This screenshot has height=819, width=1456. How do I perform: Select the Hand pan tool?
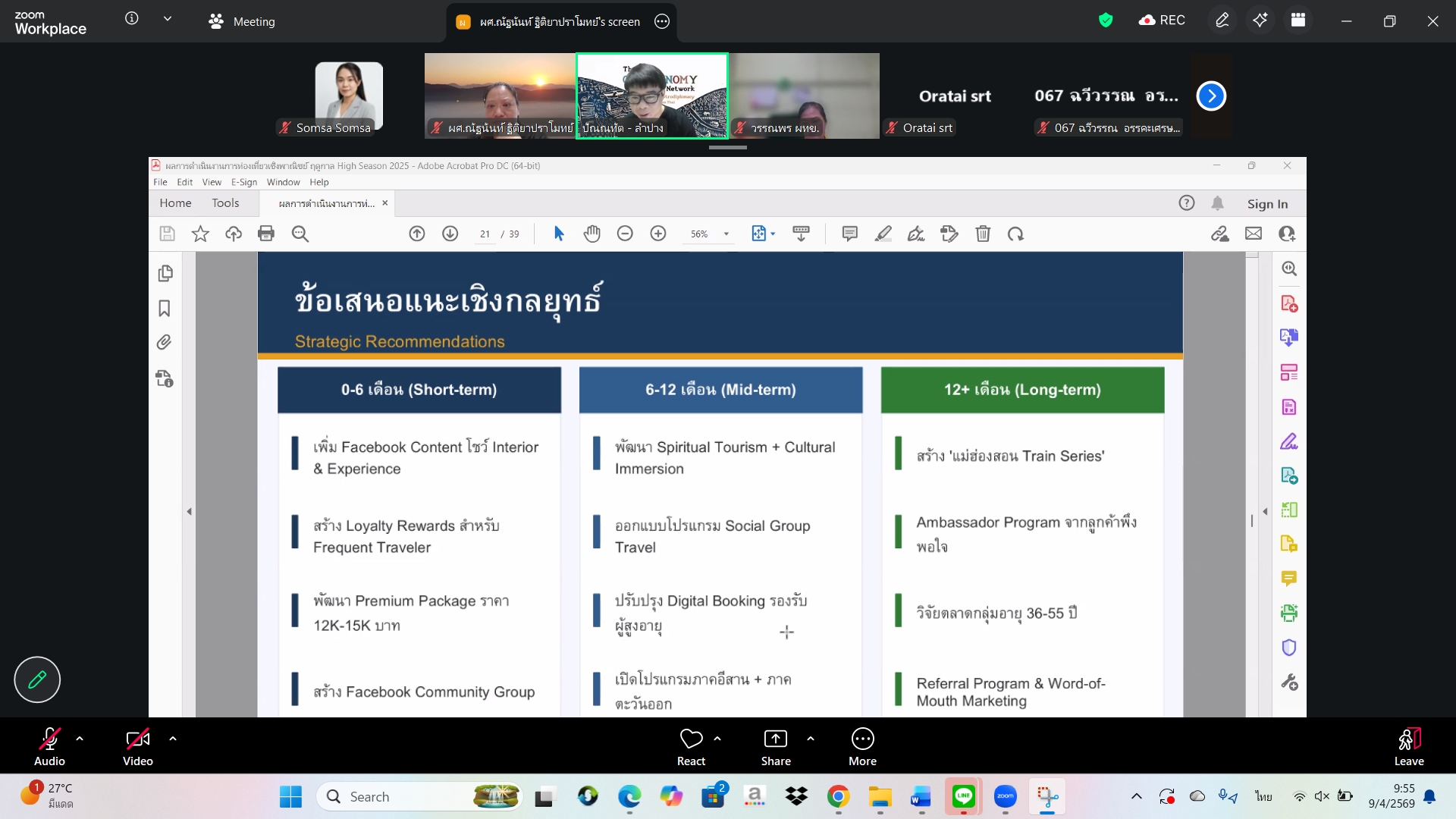coord(591,234)
